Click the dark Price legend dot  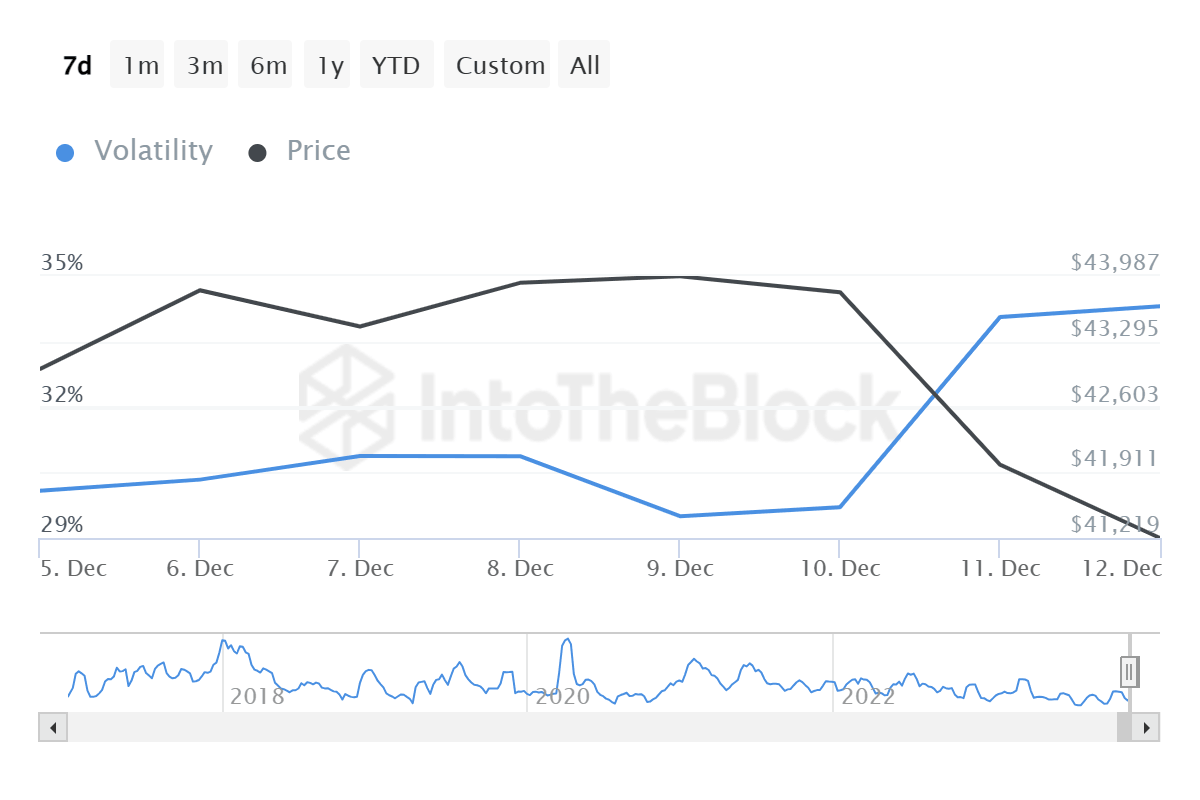[258, 153]
